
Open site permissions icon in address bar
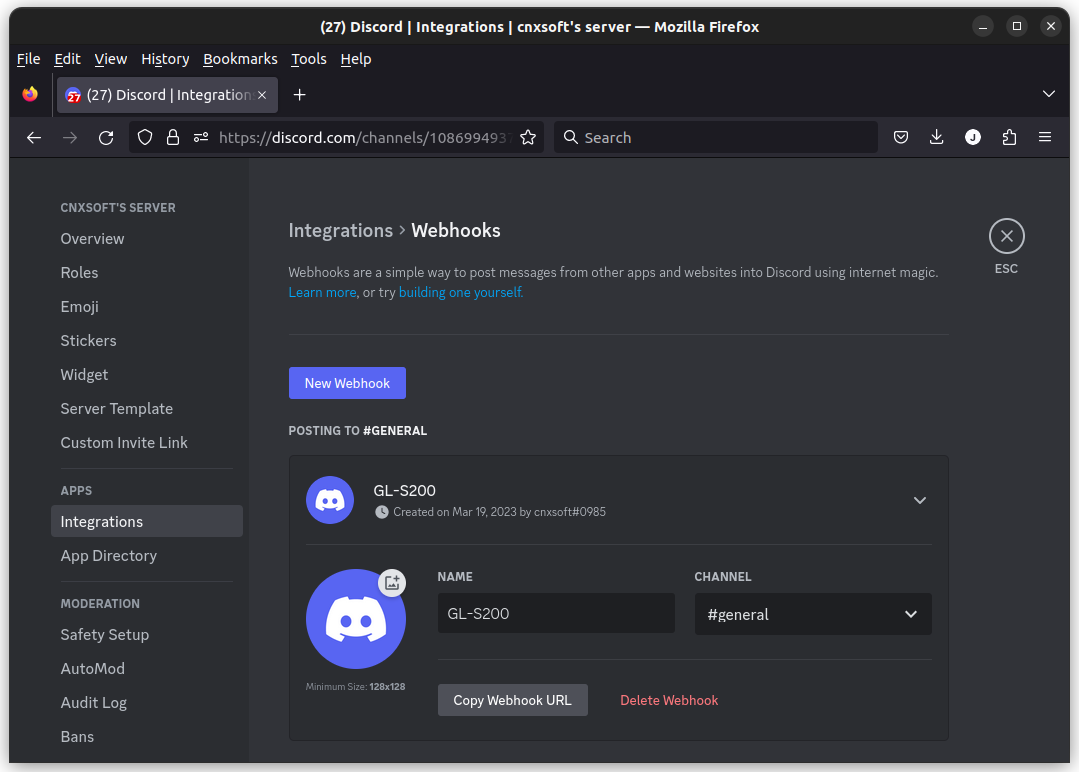coord(201,138)
